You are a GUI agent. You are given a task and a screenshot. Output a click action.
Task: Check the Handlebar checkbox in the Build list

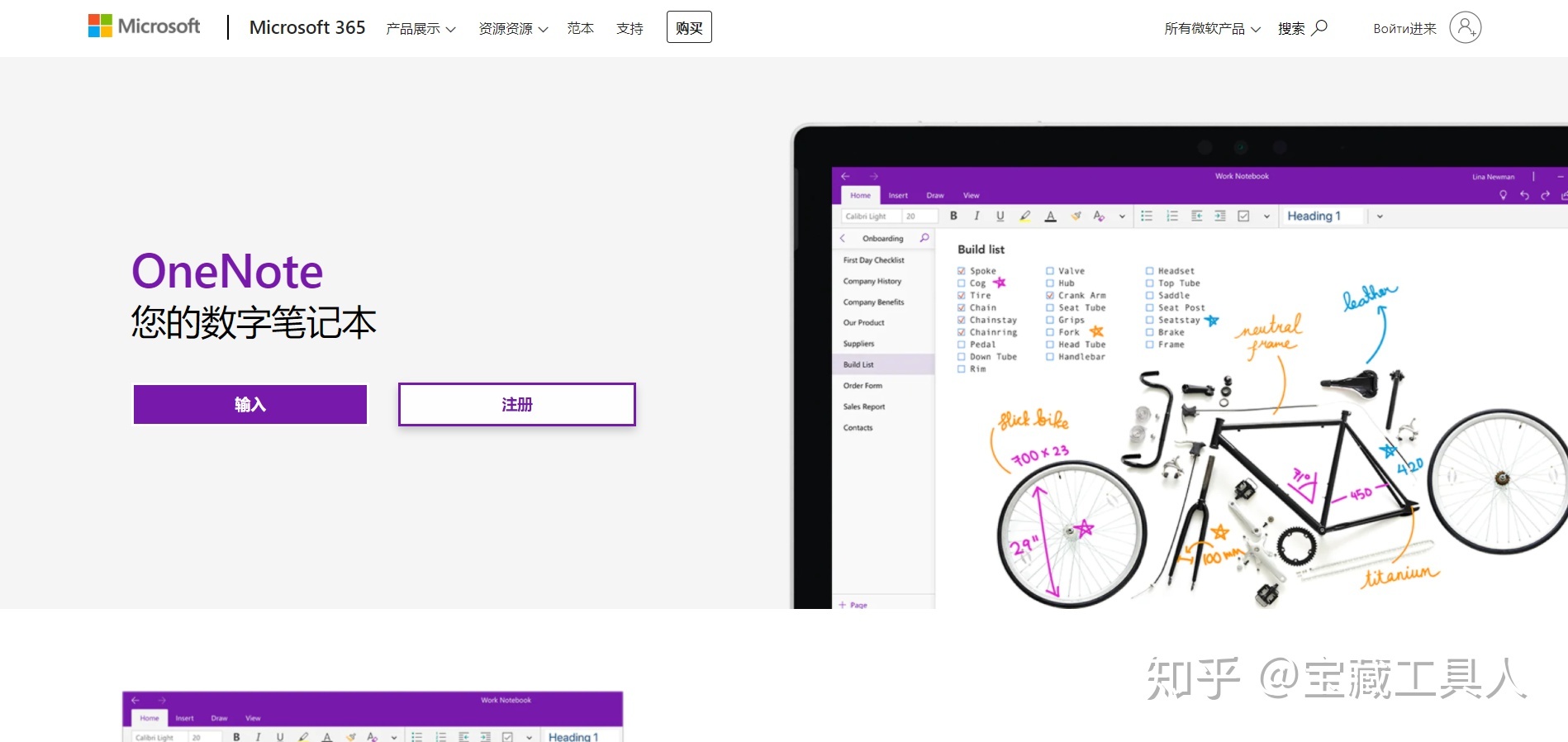coord(1050,357)
